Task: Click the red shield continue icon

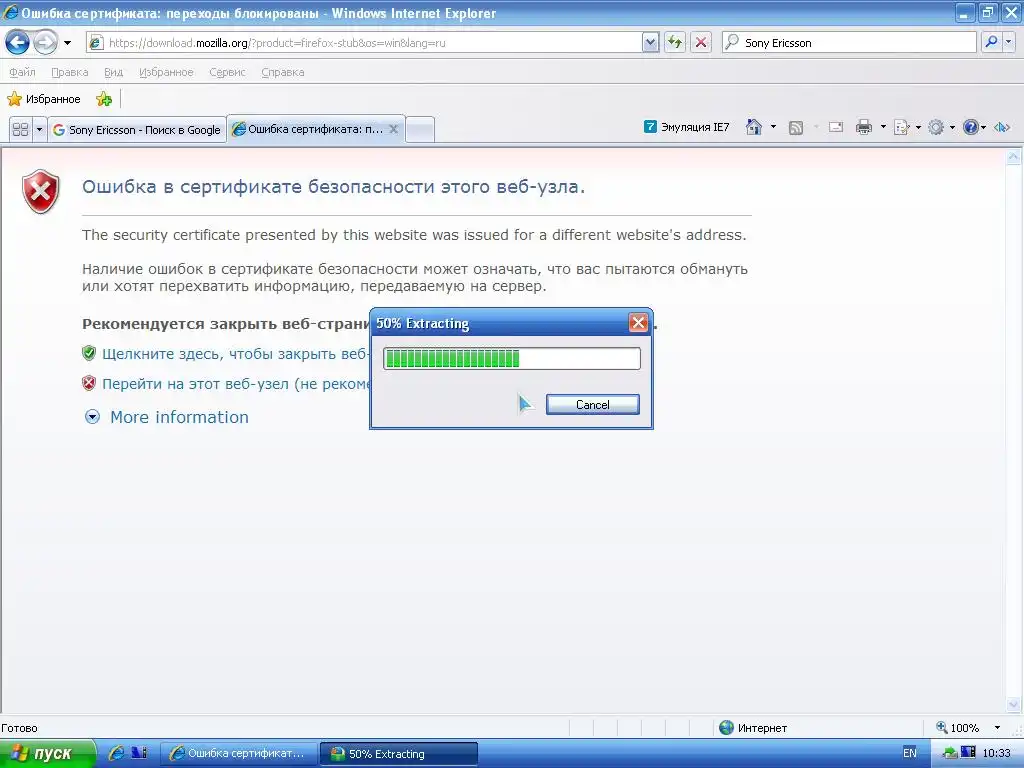Action: pos(89,383)
